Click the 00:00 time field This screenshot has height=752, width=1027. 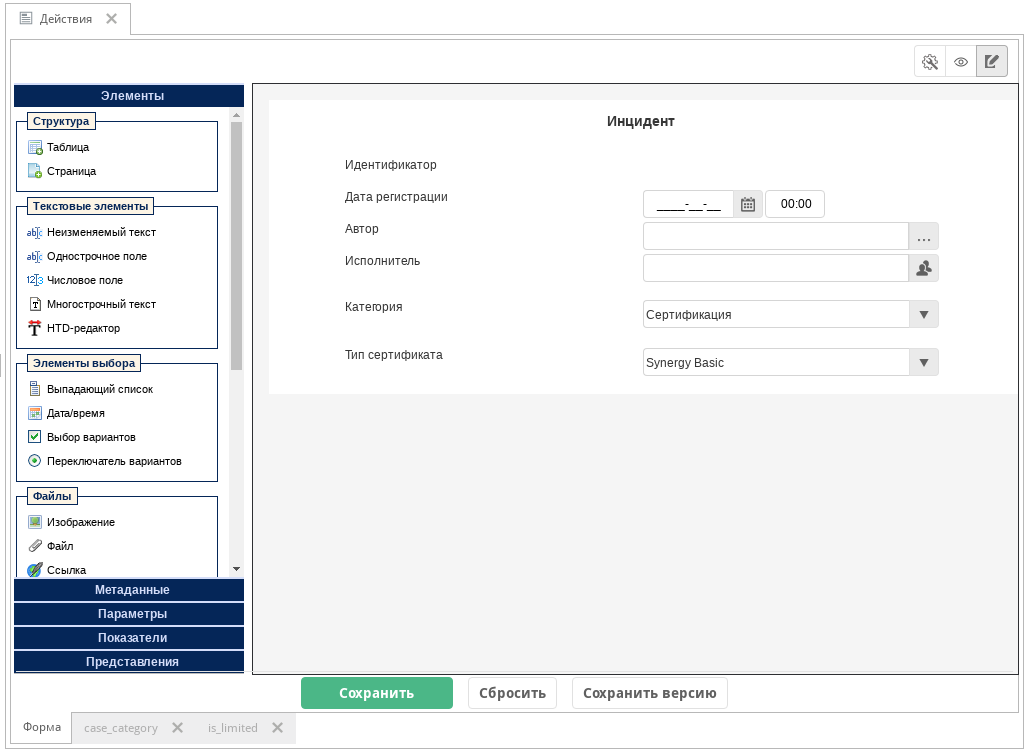click(795, 204)
